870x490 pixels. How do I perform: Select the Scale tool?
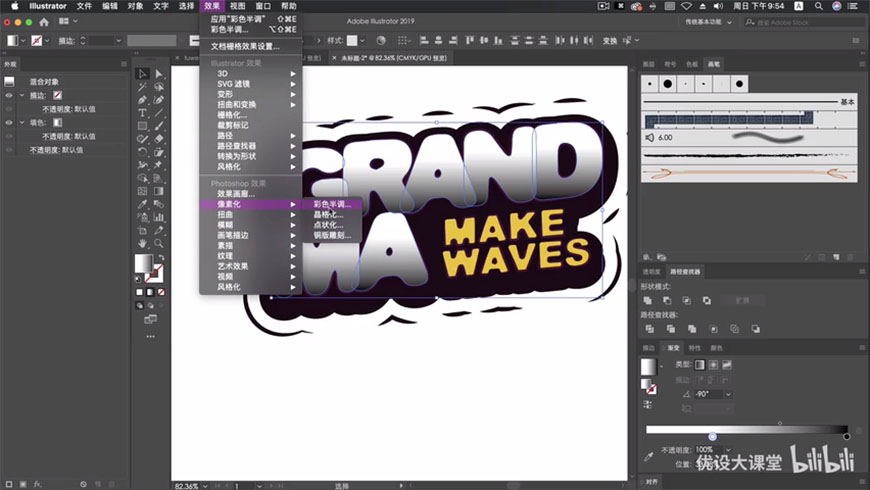click(x=159, y=152)
